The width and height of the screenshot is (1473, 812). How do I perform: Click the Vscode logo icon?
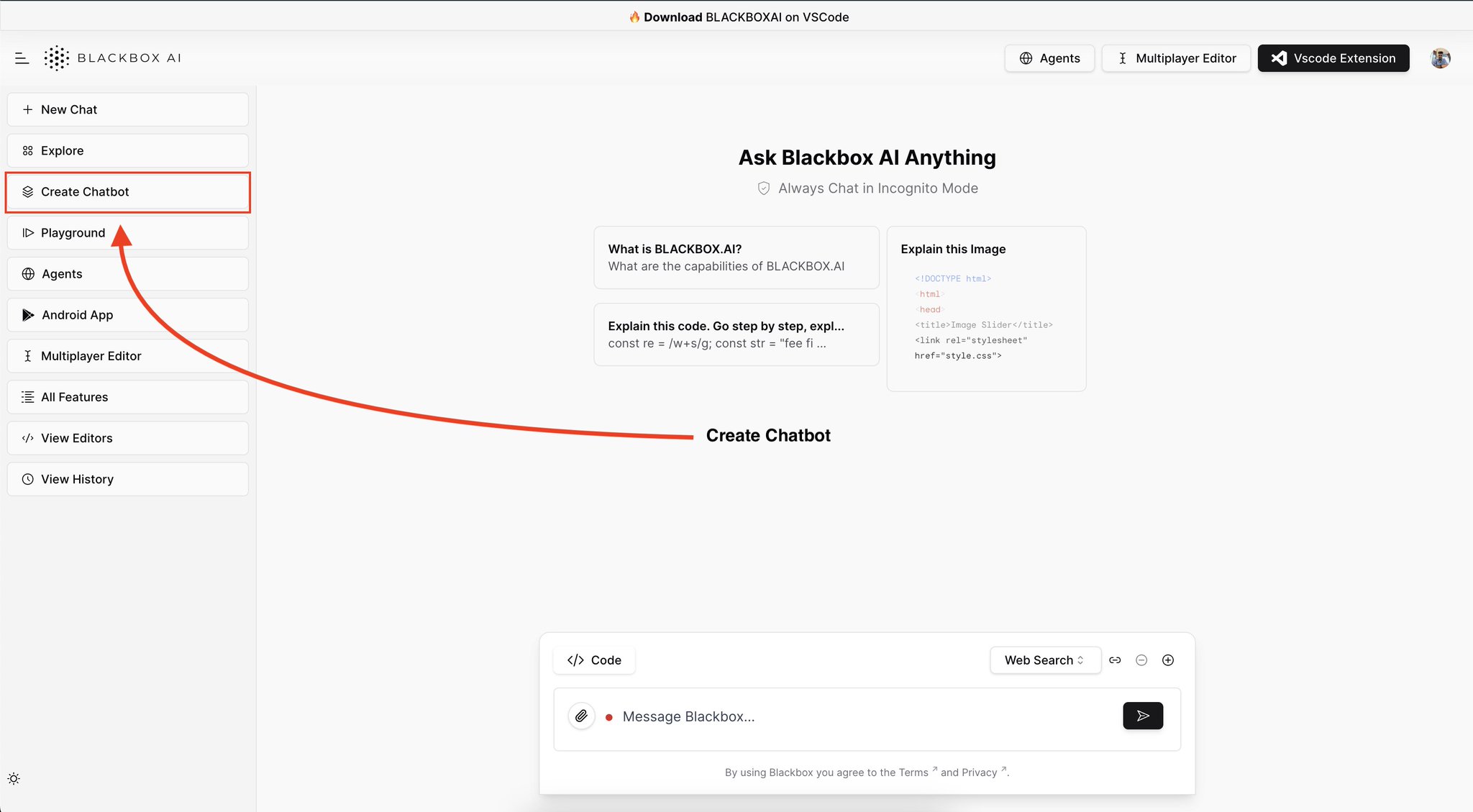1279,58
